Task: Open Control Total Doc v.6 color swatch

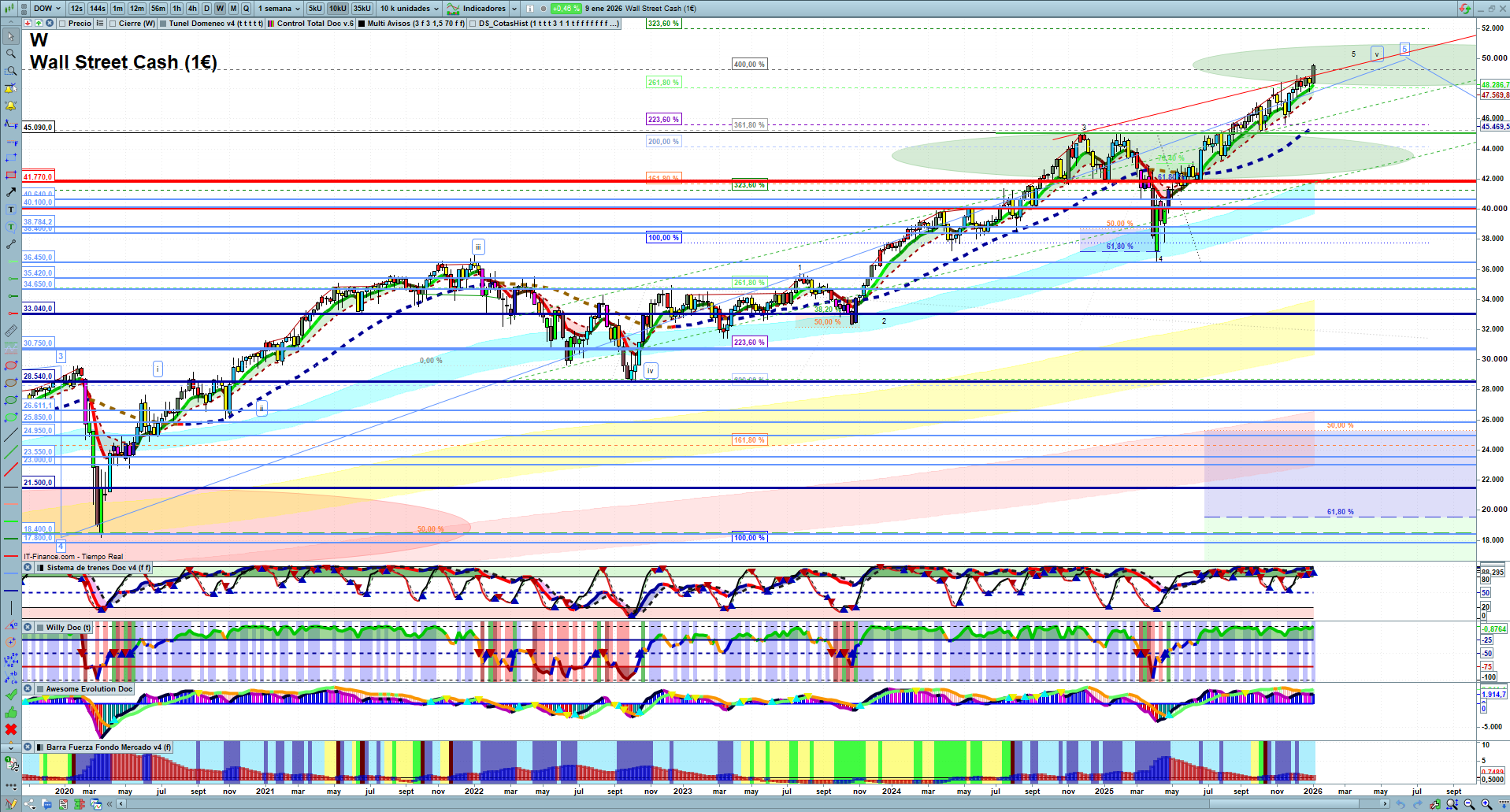Action: click(271, 24)
